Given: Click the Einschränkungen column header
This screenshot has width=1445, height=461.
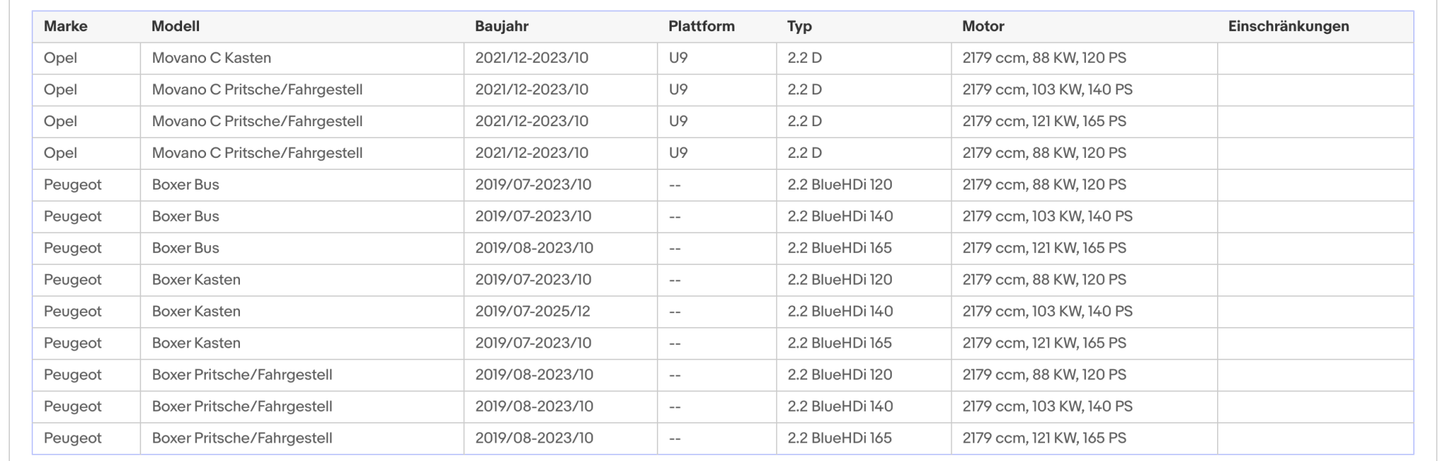Looking at the screenshot, I should tap(1288, 27).
